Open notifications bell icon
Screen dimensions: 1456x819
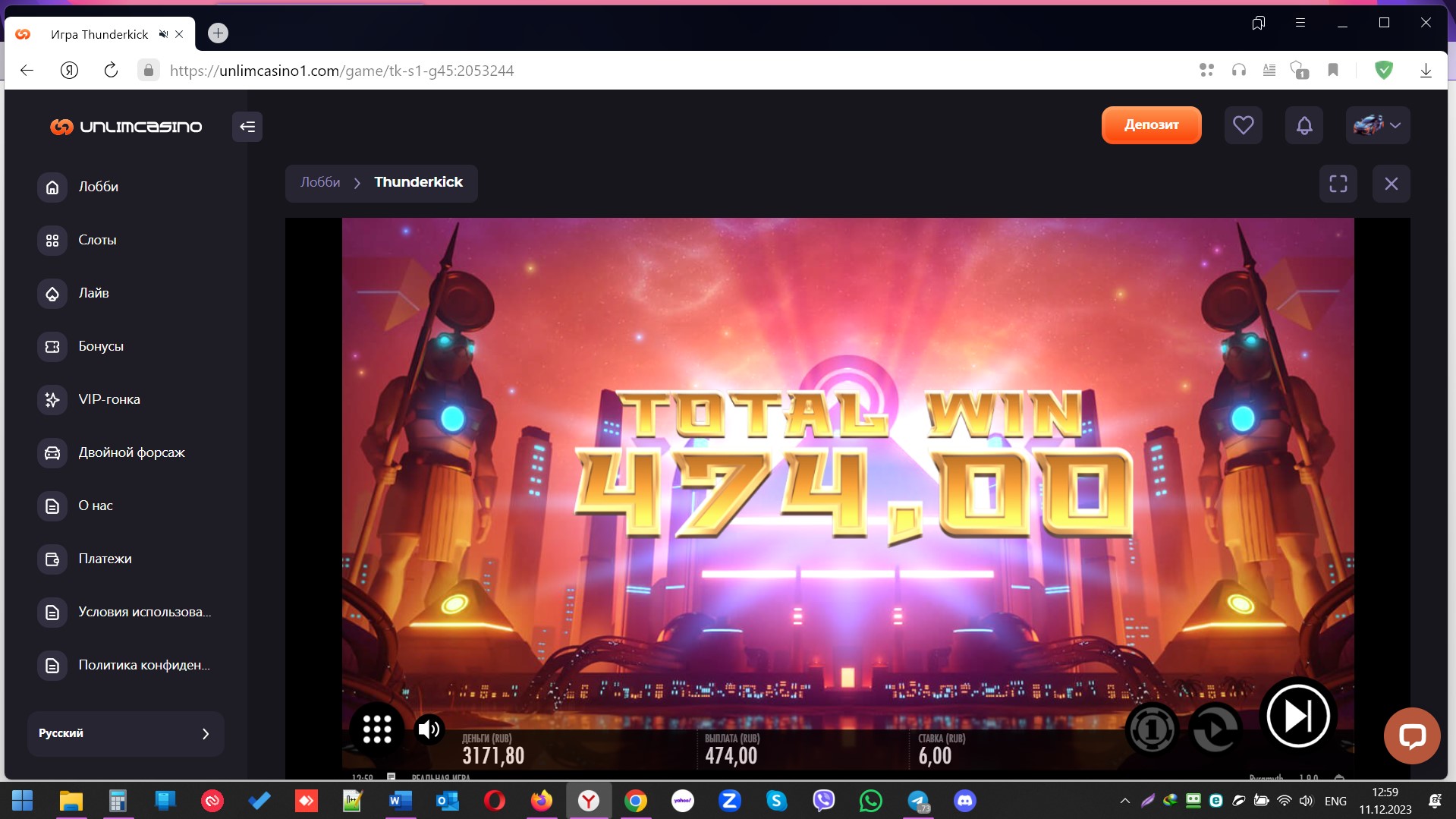click(1303, 125)
